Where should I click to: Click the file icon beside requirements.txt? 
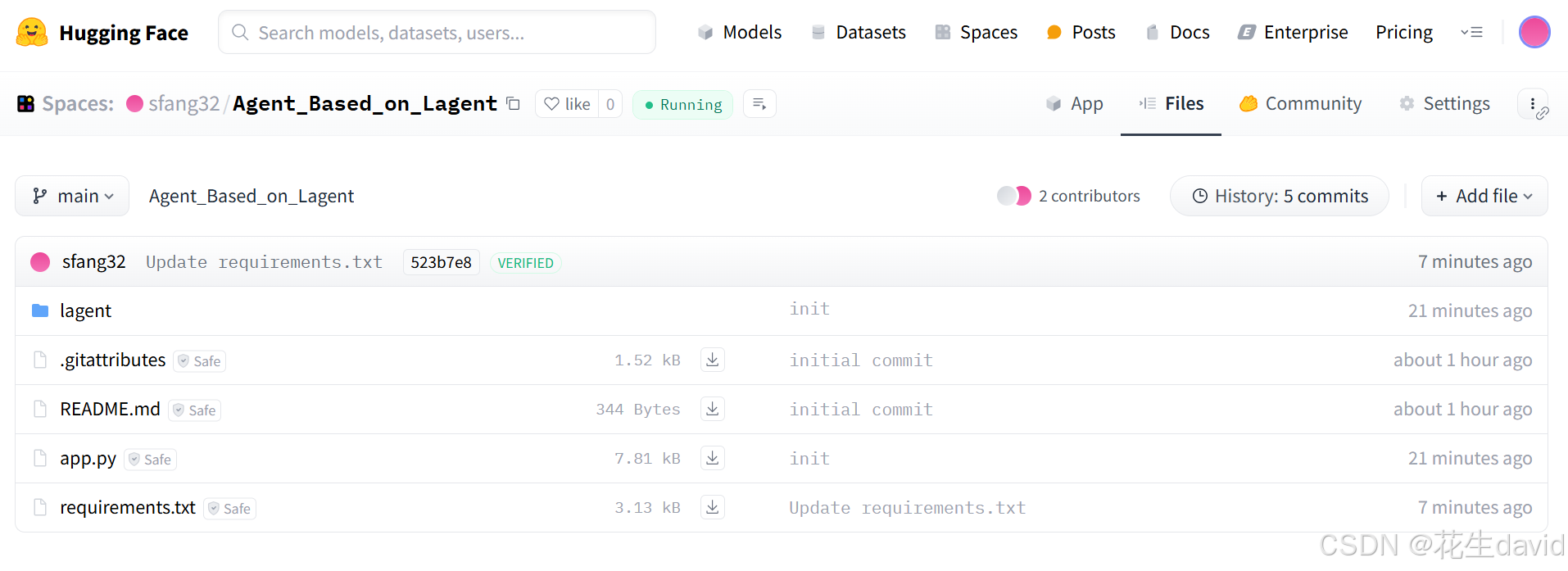(40, 508)
